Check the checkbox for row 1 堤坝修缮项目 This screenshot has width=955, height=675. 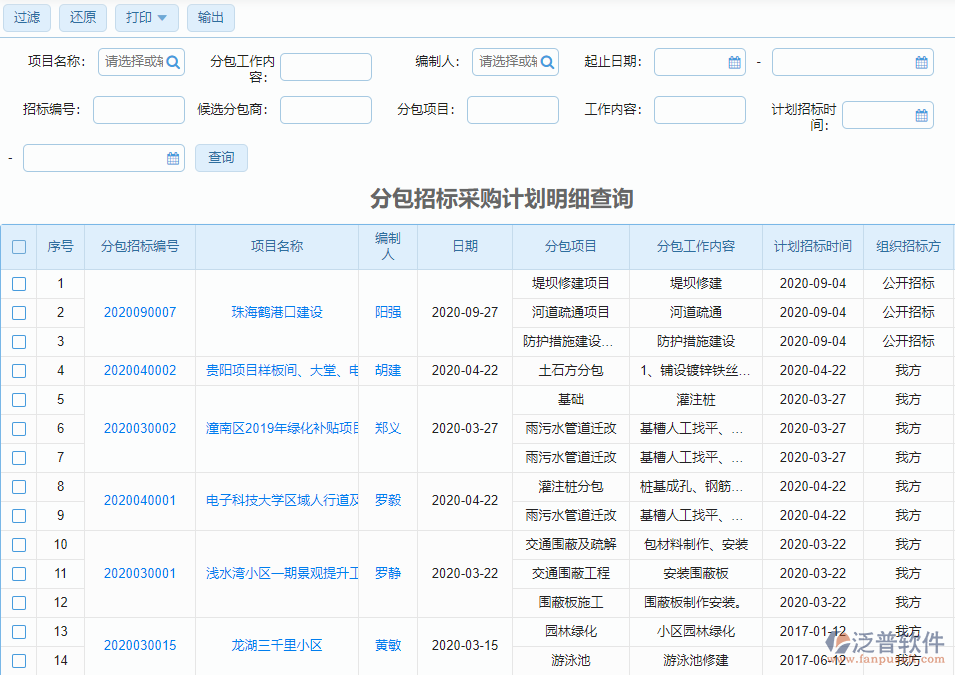point(18,283)
